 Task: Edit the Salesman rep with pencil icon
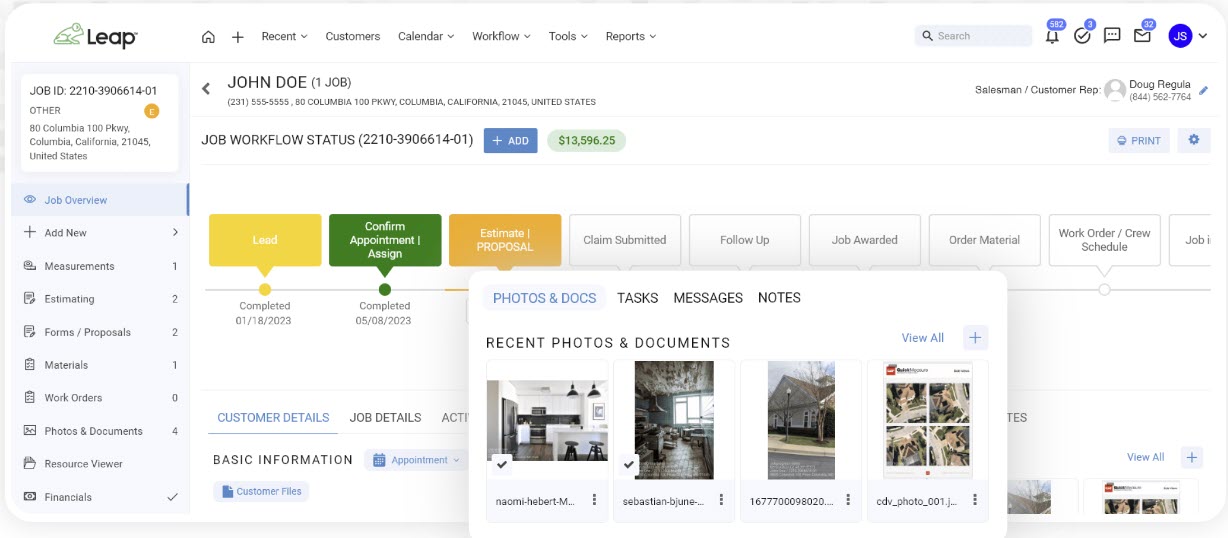[x=1204, y=91]
